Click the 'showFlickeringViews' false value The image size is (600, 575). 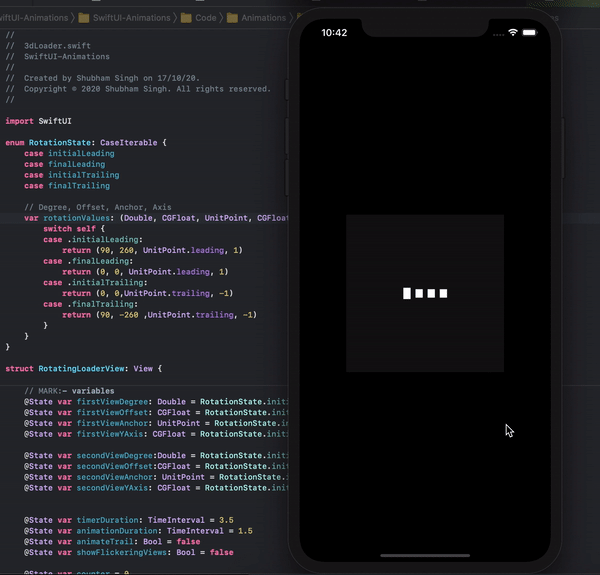(x=222, y=552)
